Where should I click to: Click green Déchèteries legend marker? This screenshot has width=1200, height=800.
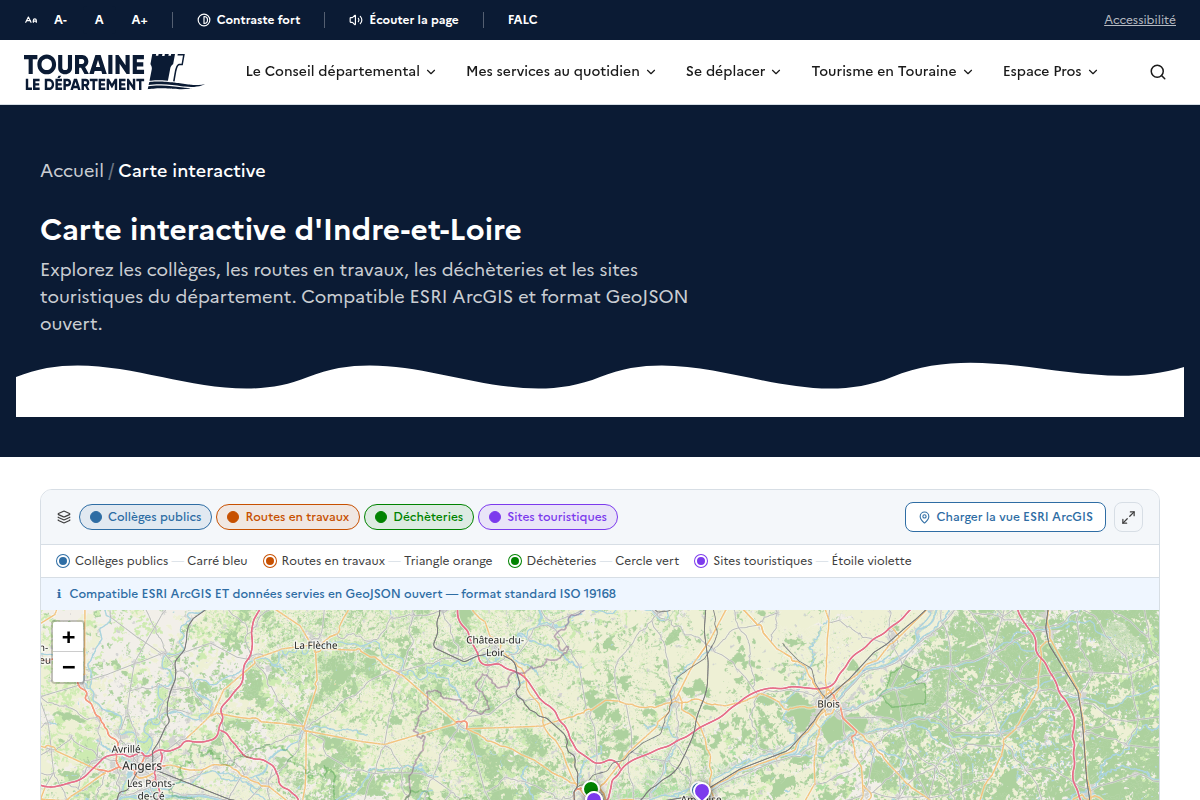click(x=515, y=561)
